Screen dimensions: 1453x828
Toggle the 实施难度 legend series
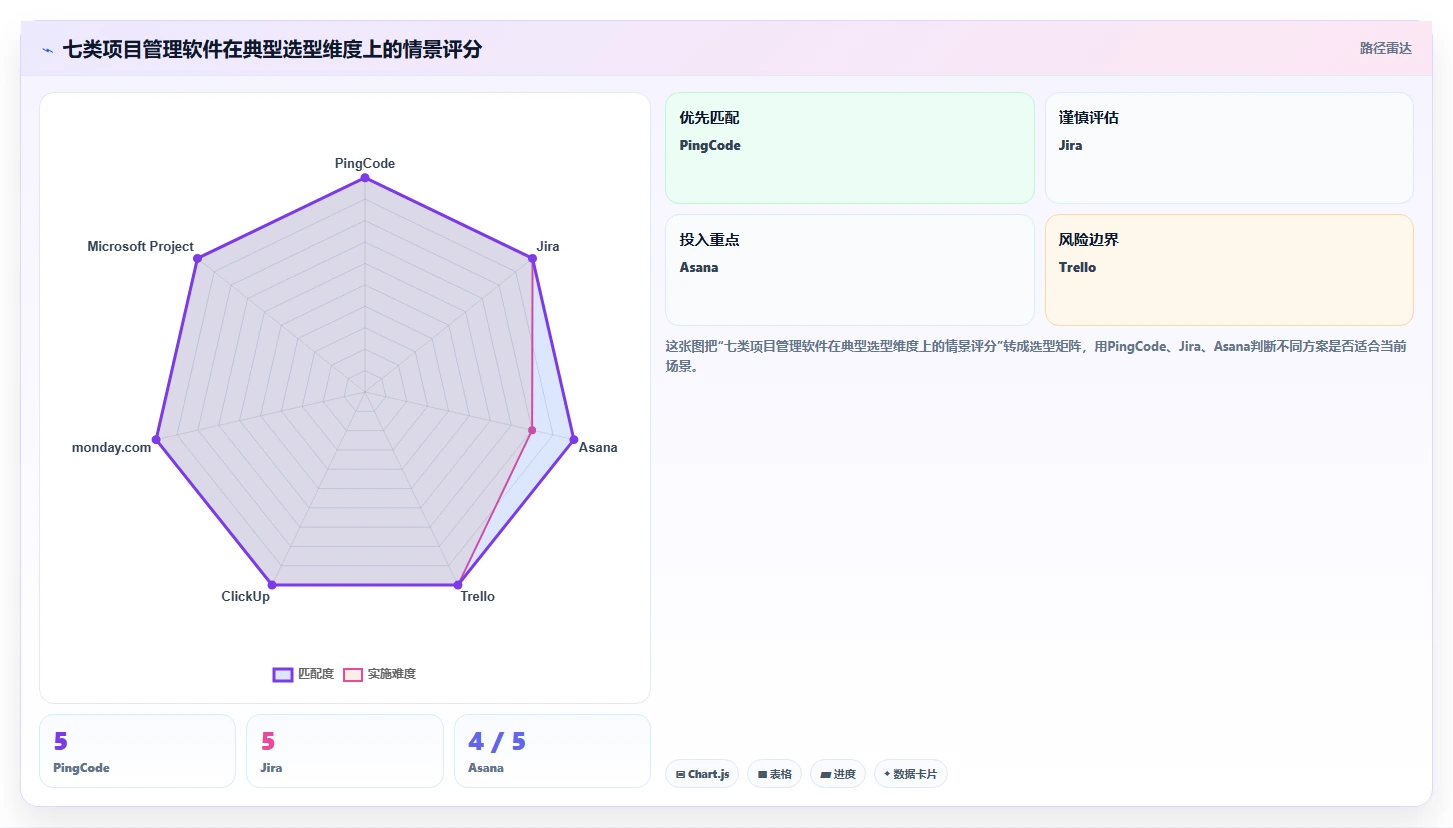coord(379,674)
